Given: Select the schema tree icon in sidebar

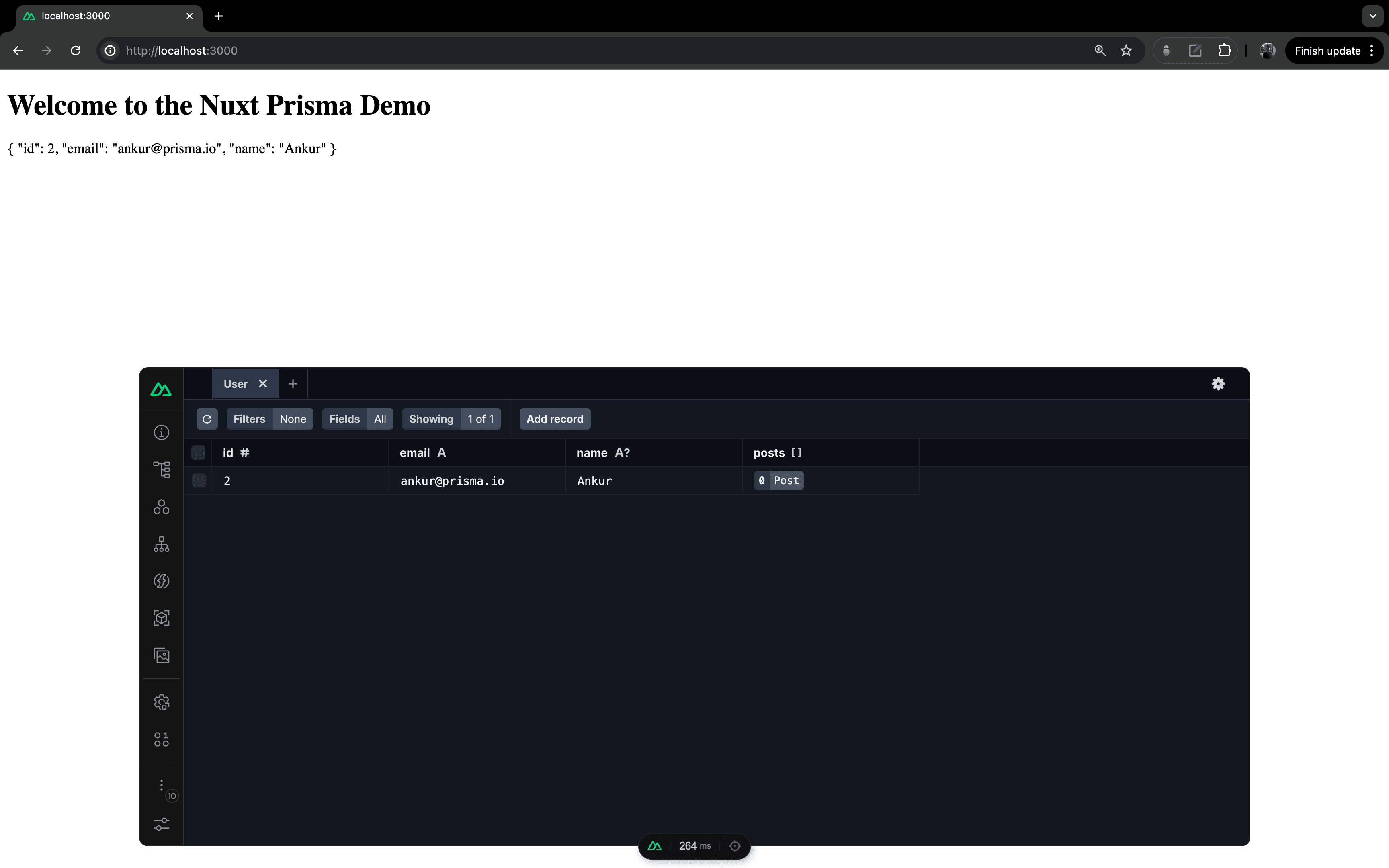Looking at the screenshot, I should tap(161, 470).
